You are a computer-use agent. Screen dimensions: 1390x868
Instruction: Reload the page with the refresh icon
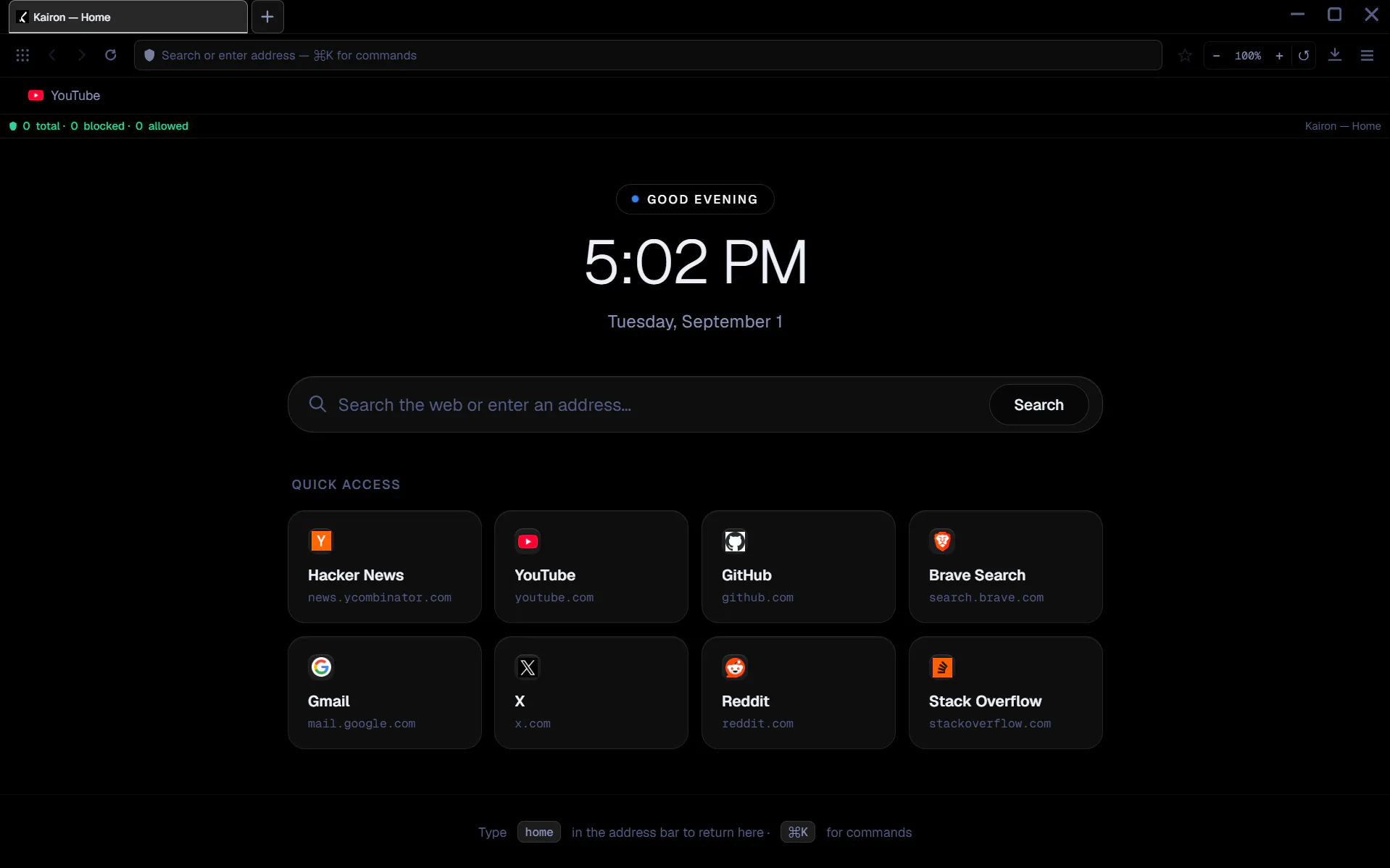click(x=110, y=55)
